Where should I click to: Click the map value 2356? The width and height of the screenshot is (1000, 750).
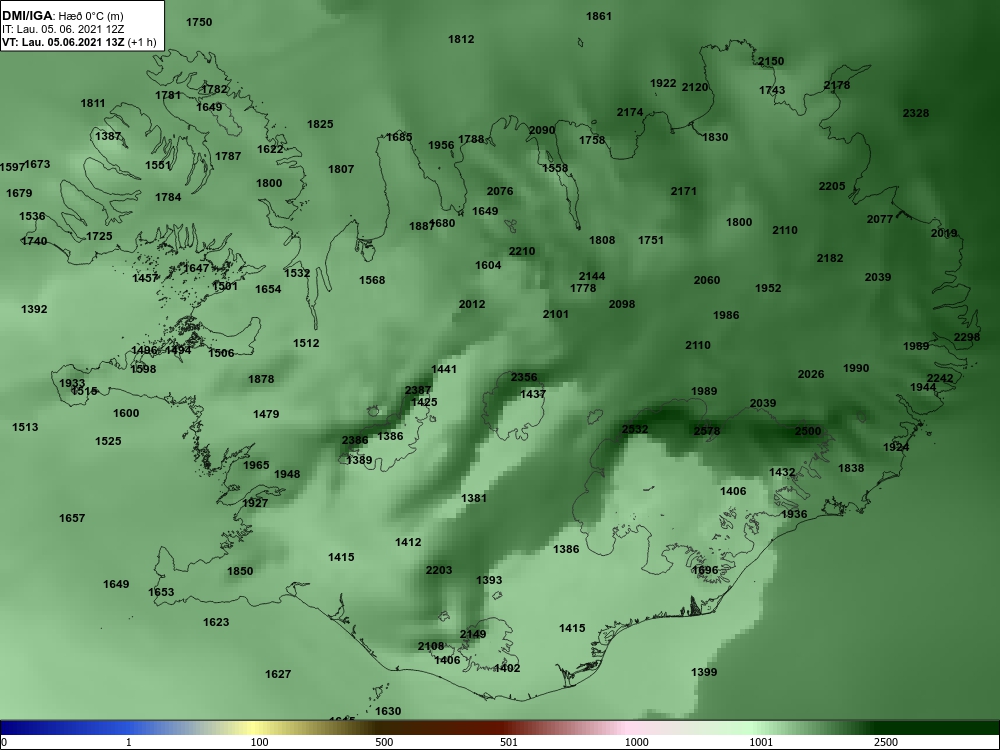pyautogui.click(x=524, y=378)
